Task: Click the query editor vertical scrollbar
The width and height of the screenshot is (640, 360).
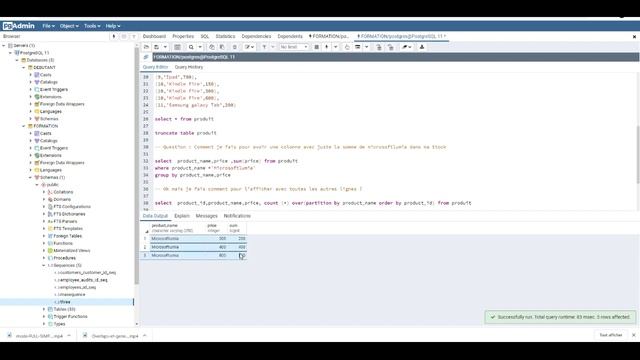Action: click(x=638, y=155)
